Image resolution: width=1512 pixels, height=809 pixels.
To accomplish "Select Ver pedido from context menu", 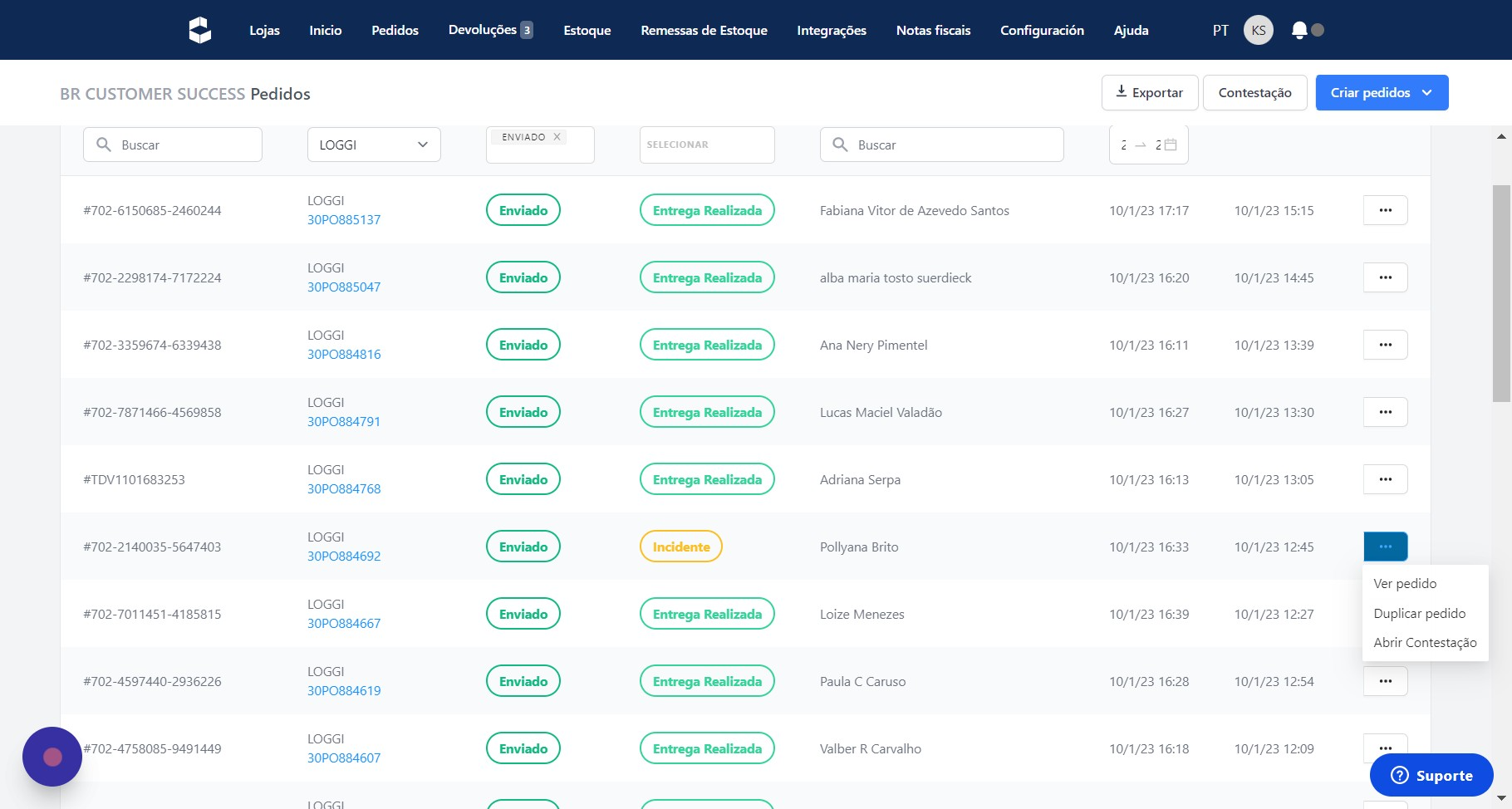I will pyautogui.click(x=1405, y=583).
